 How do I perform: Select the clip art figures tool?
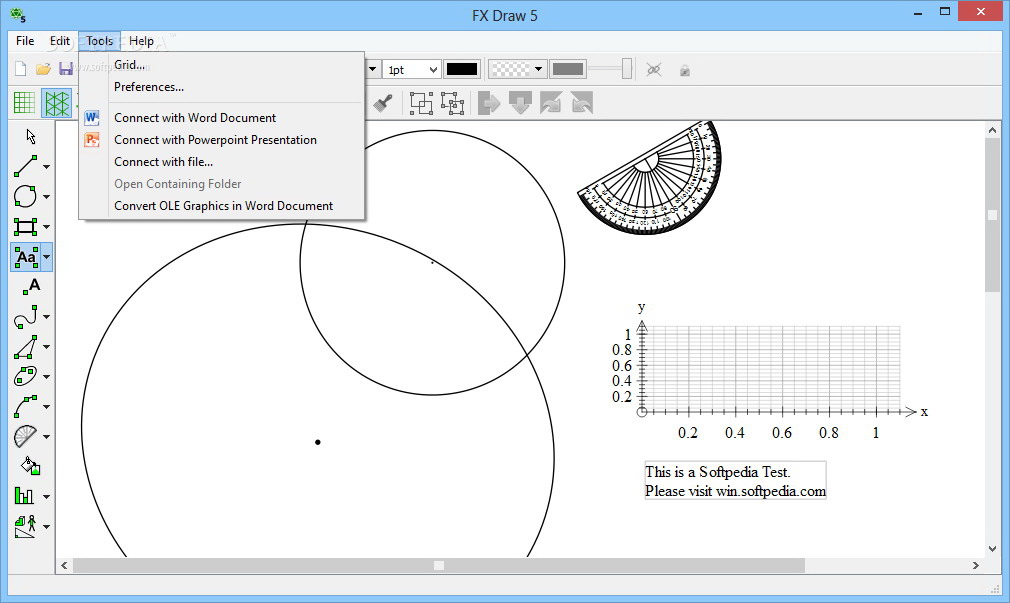(25, 526)
